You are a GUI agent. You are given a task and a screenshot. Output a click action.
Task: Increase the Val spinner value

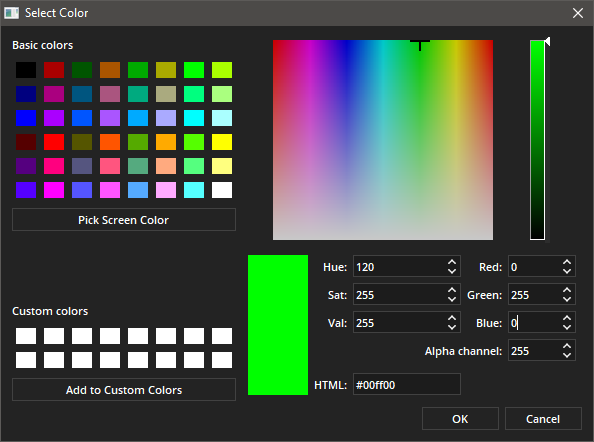pos(452,318)
